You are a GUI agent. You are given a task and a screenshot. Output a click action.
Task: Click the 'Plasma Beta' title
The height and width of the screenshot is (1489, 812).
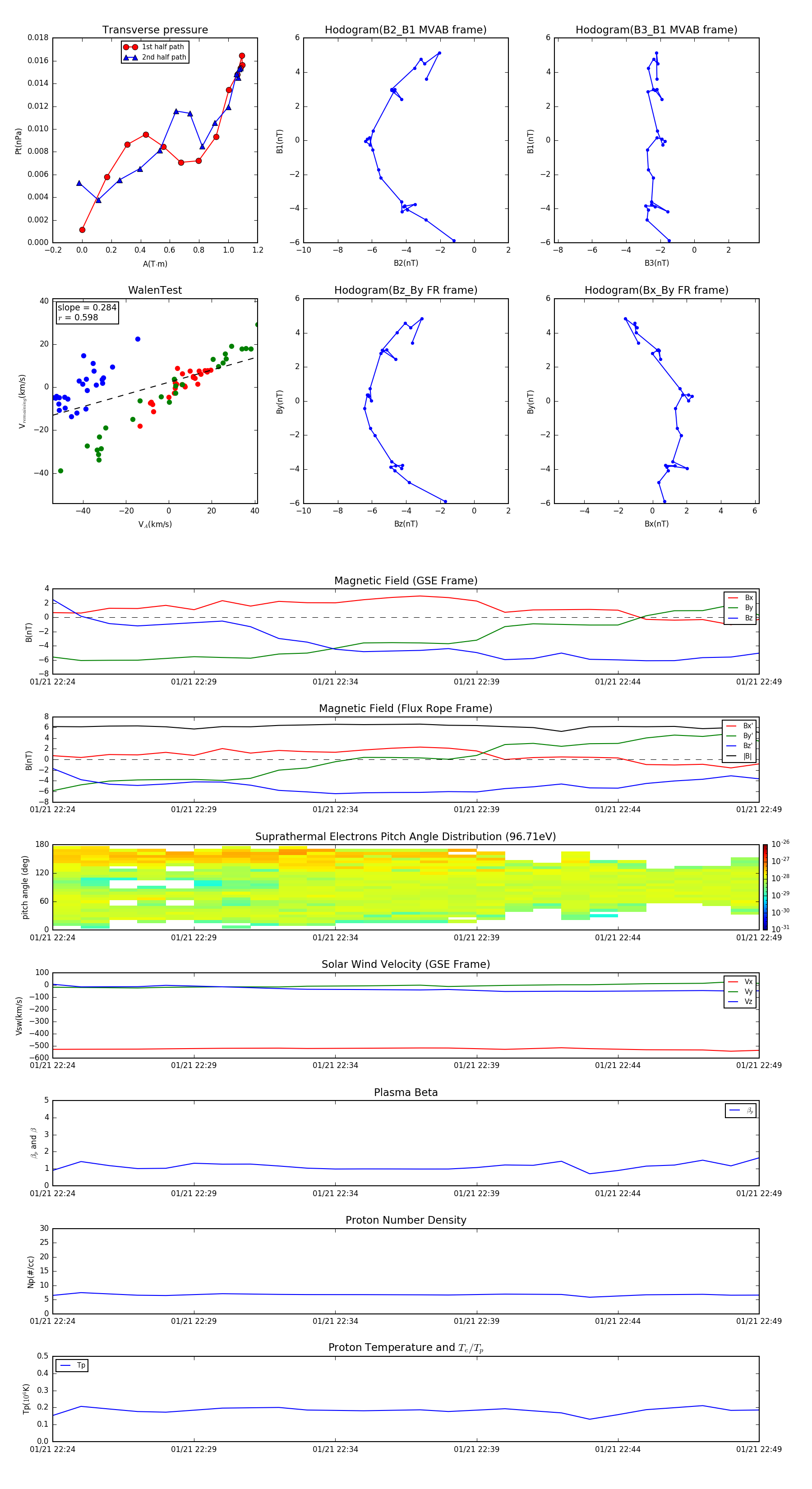406,1093
